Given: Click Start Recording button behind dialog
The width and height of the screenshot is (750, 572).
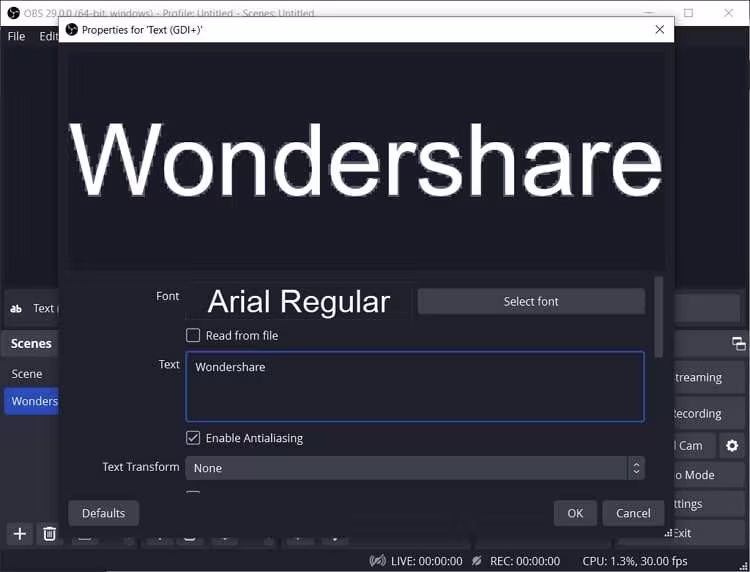Looking at the screenshot, I should click(710, 413).
